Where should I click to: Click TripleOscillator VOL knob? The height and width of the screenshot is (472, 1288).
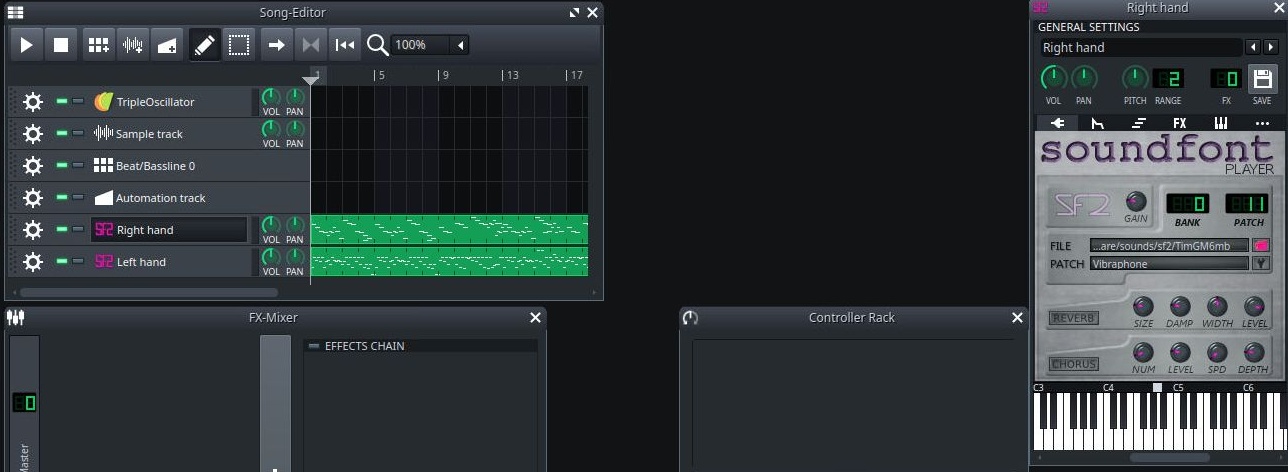pos(271,98)
